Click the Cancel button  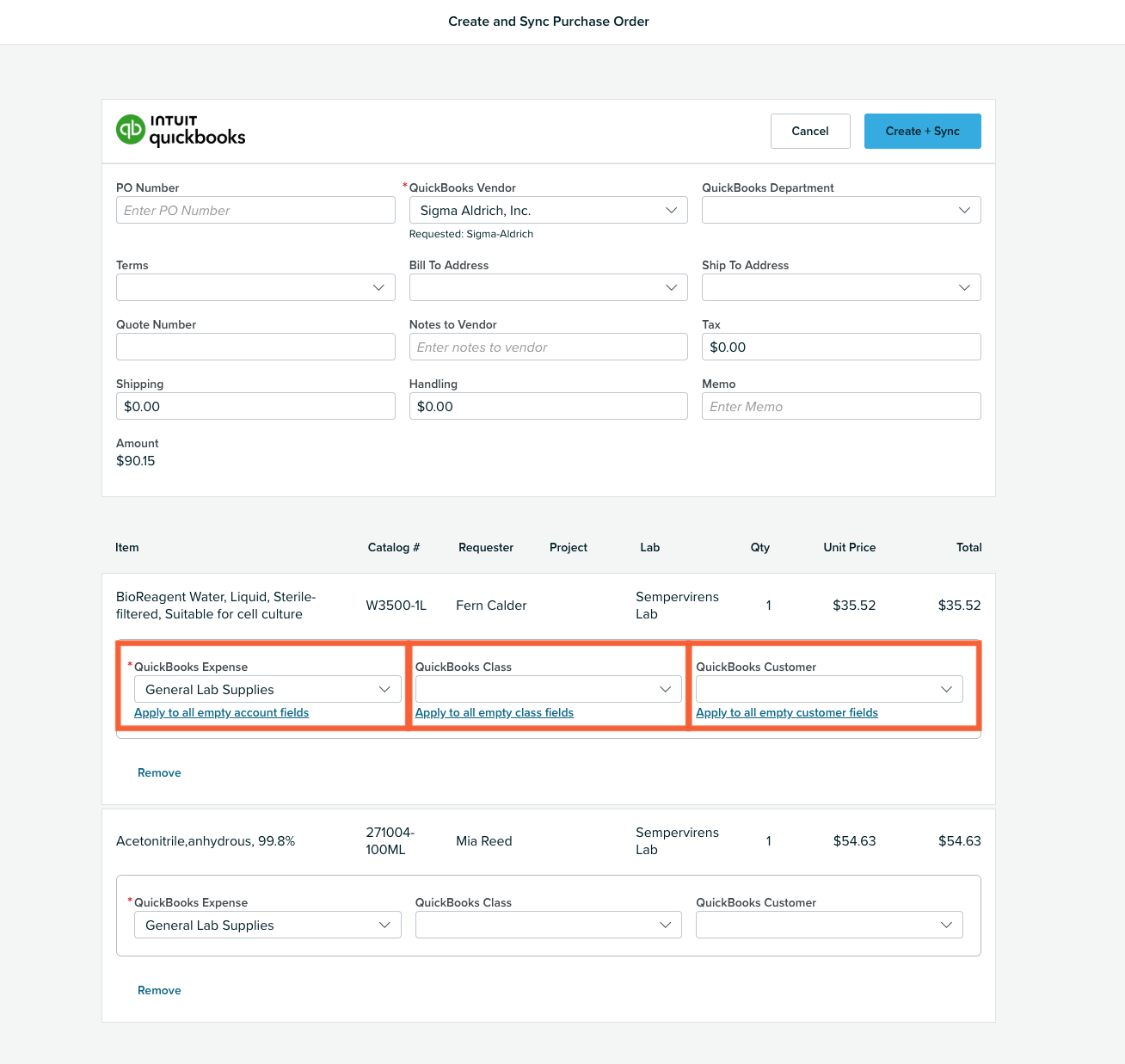810,131
